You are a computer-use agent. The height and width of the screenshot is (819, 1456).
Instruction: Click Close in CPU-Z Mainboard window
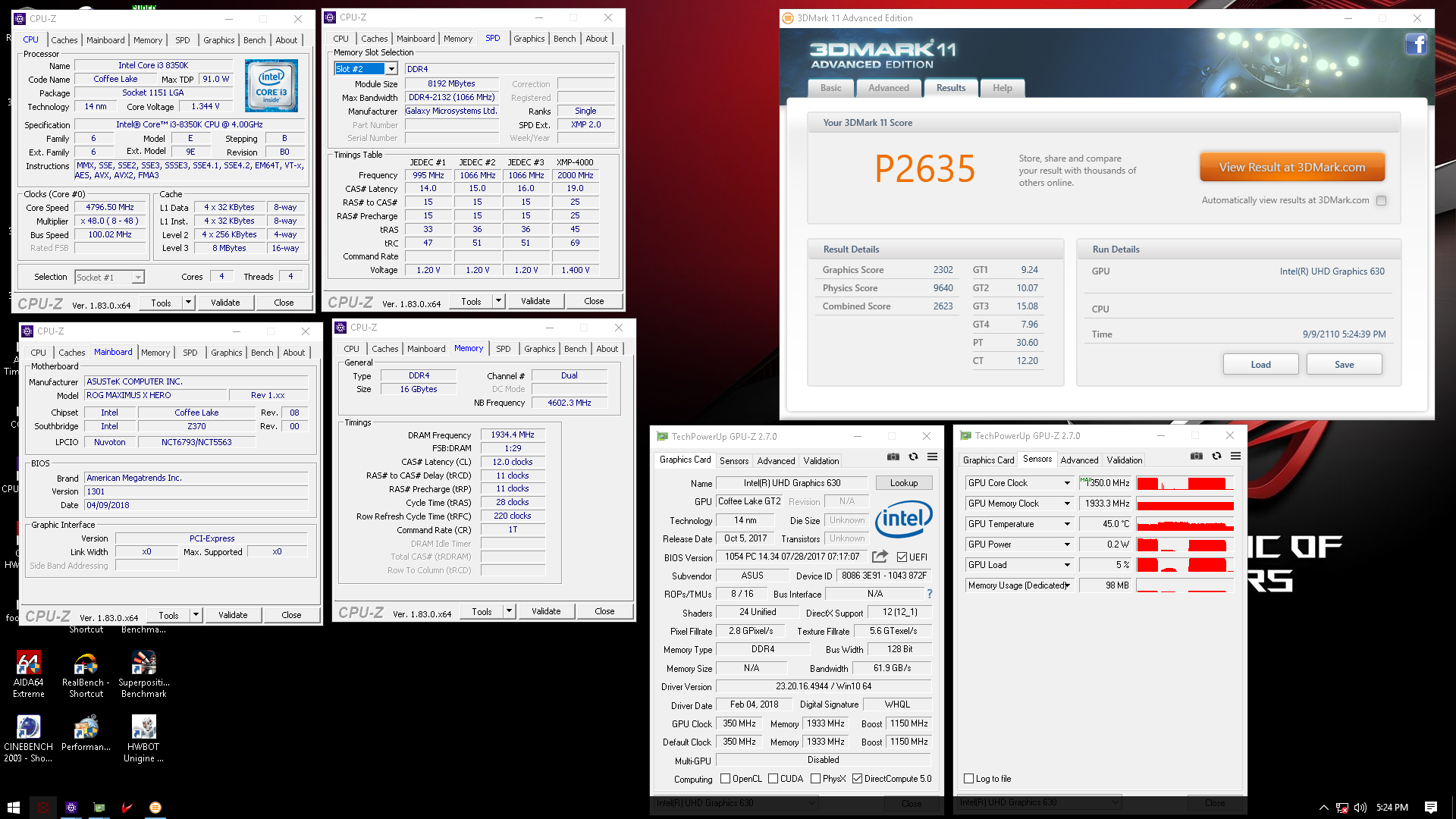[x=291, y=615]
